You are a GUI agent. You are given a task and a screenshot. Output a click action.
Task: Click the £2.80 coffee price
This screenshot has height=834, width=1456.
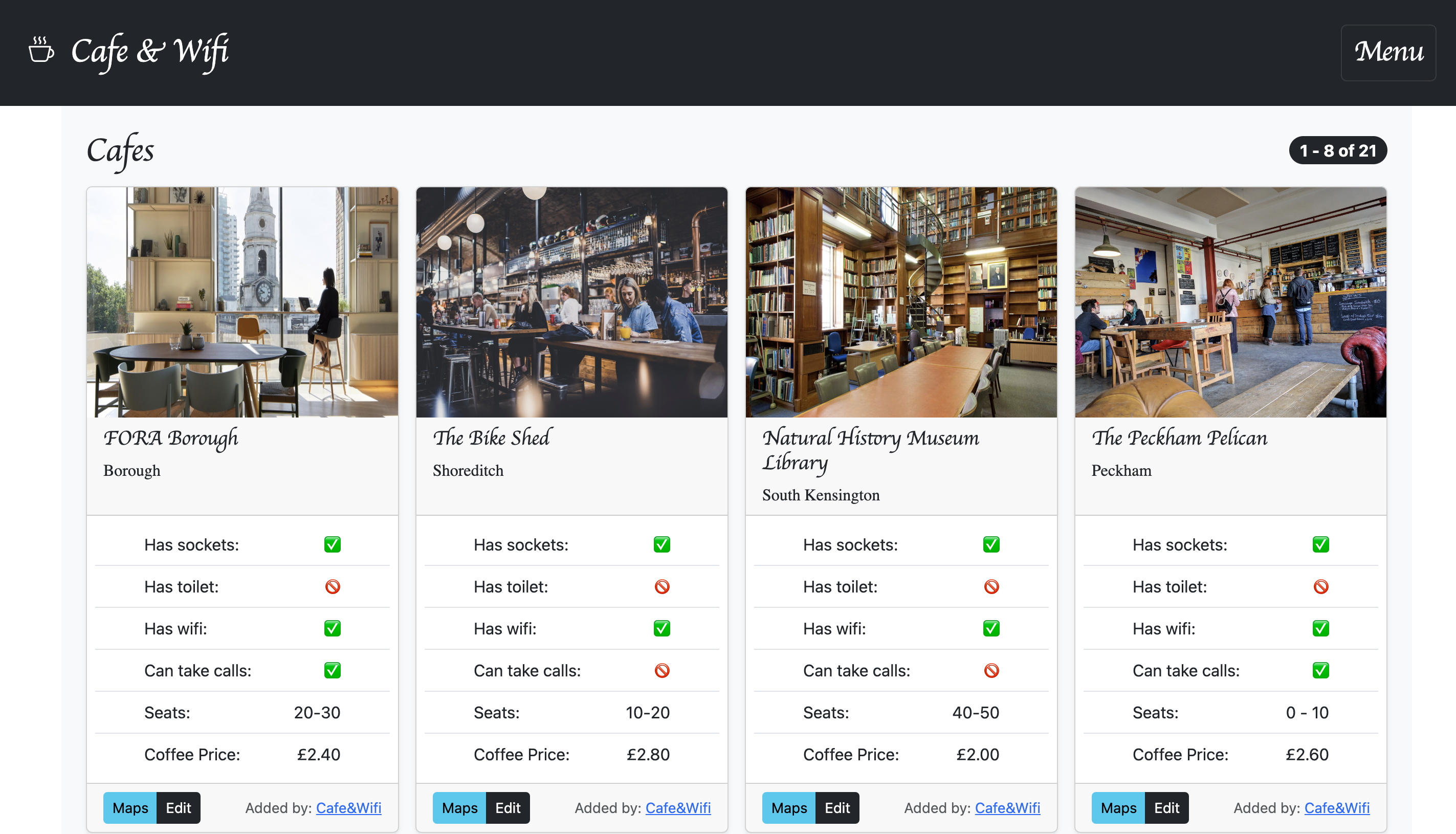[648, 754]
